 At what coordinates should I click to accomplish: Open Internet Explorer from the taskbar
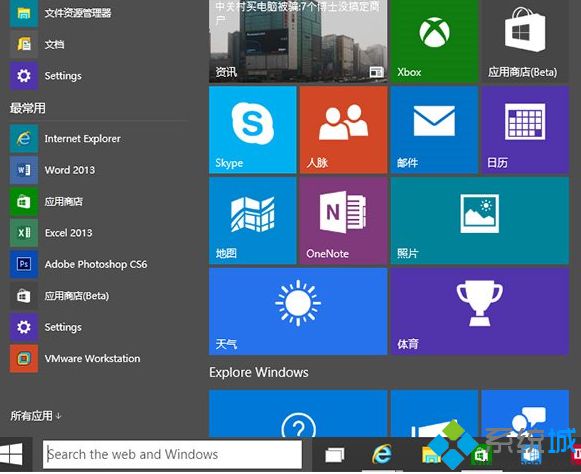coord(382,454)
